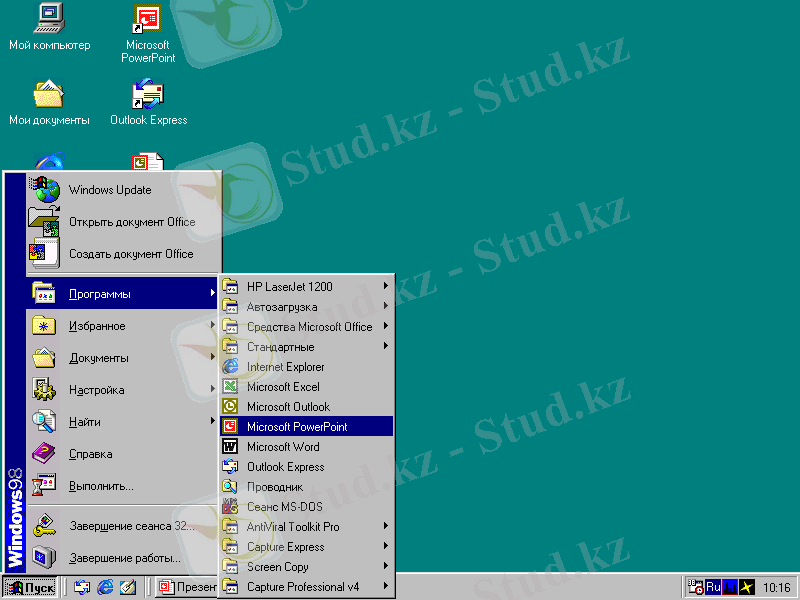
Task: Choose Выполнить... in the Start menu
Action: coord(101,486)
